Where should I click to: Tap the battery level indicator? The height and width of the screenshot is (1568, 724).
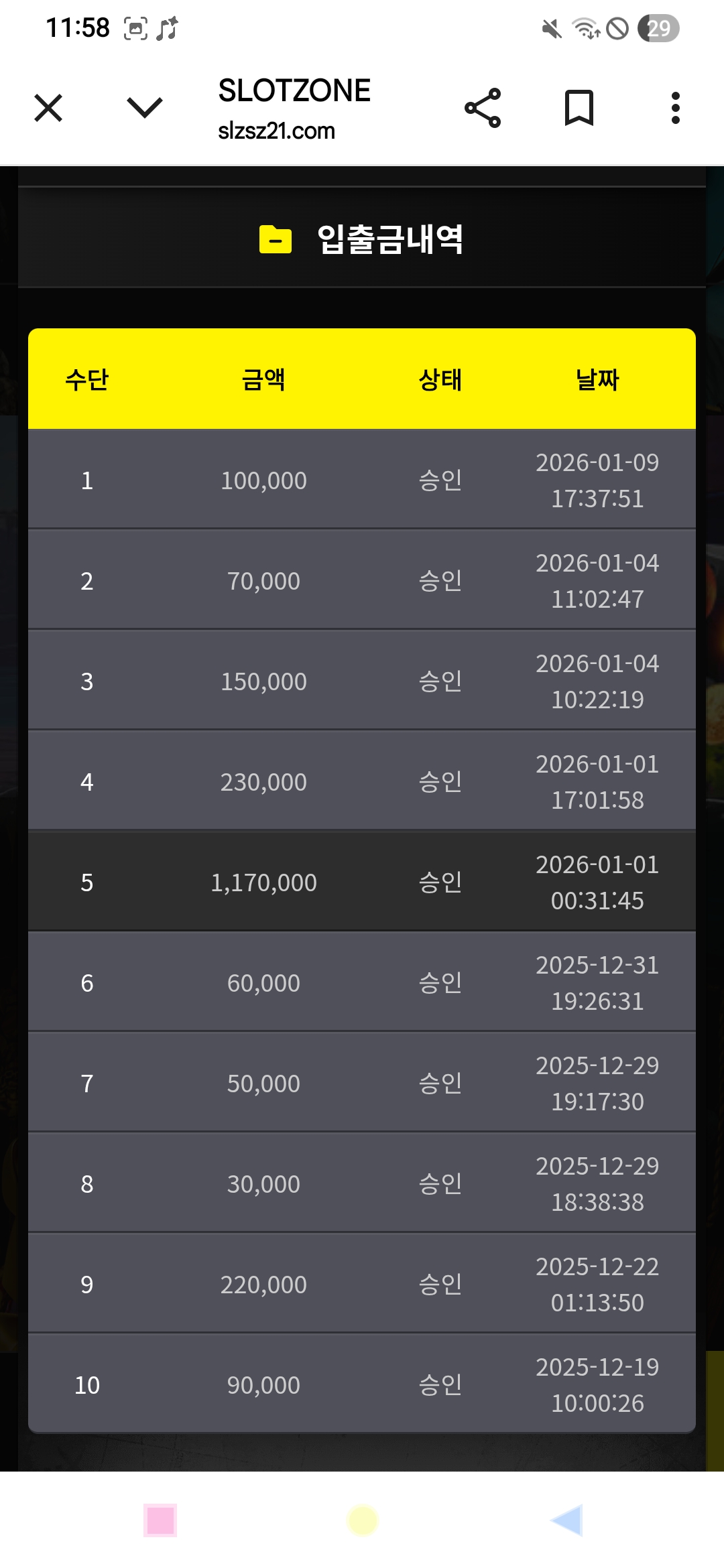658,29
